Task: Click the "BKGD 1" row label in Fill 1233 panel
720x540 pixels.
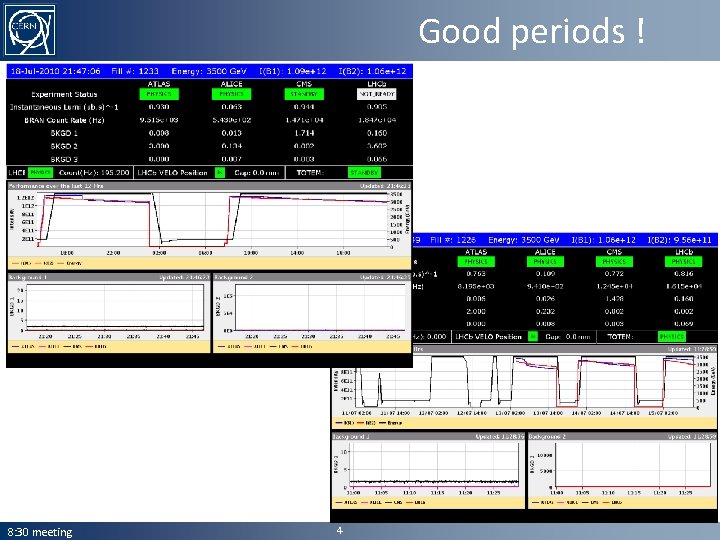Action: (64, 133)
